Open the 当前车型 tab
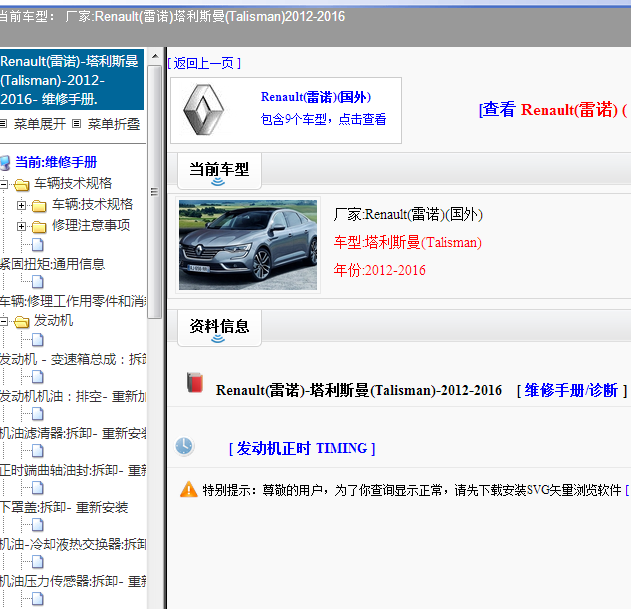Image resolution: width=631 pixels, height=609 pixels. click(218, 170)
